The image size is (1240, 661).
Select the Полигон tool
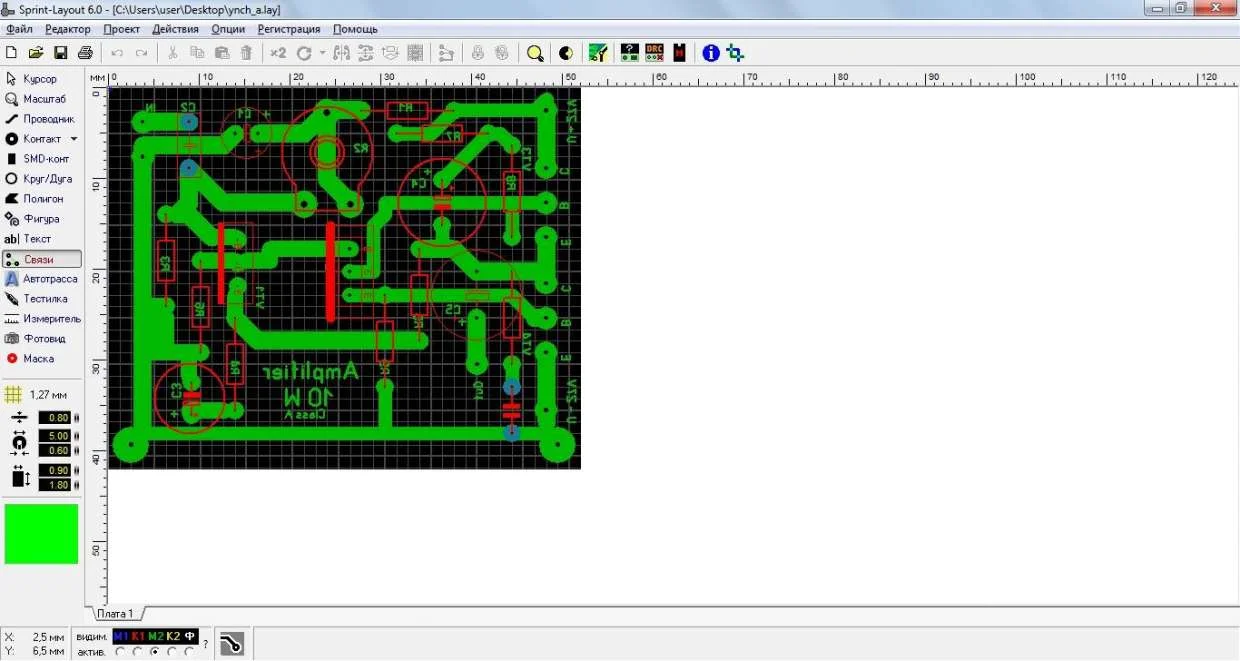click(42, 199)
